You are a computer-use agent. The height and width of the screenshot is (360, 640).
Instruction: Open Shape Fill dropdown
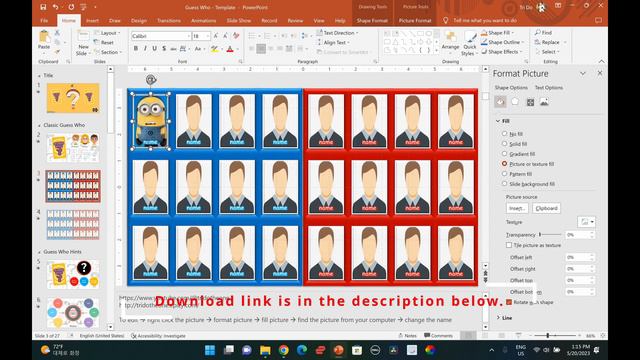click(498, 33)
